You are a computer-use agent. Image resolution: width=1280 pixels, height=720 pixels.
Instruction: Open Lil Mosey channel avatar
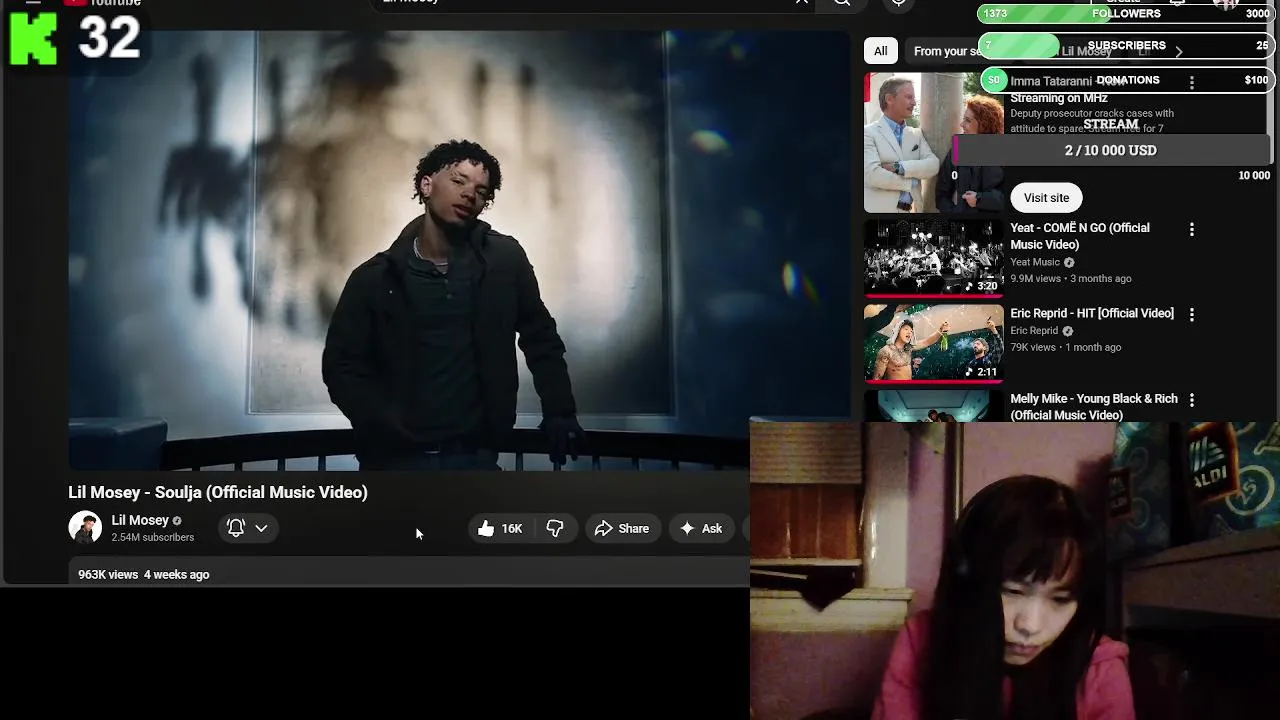[85, 527]
